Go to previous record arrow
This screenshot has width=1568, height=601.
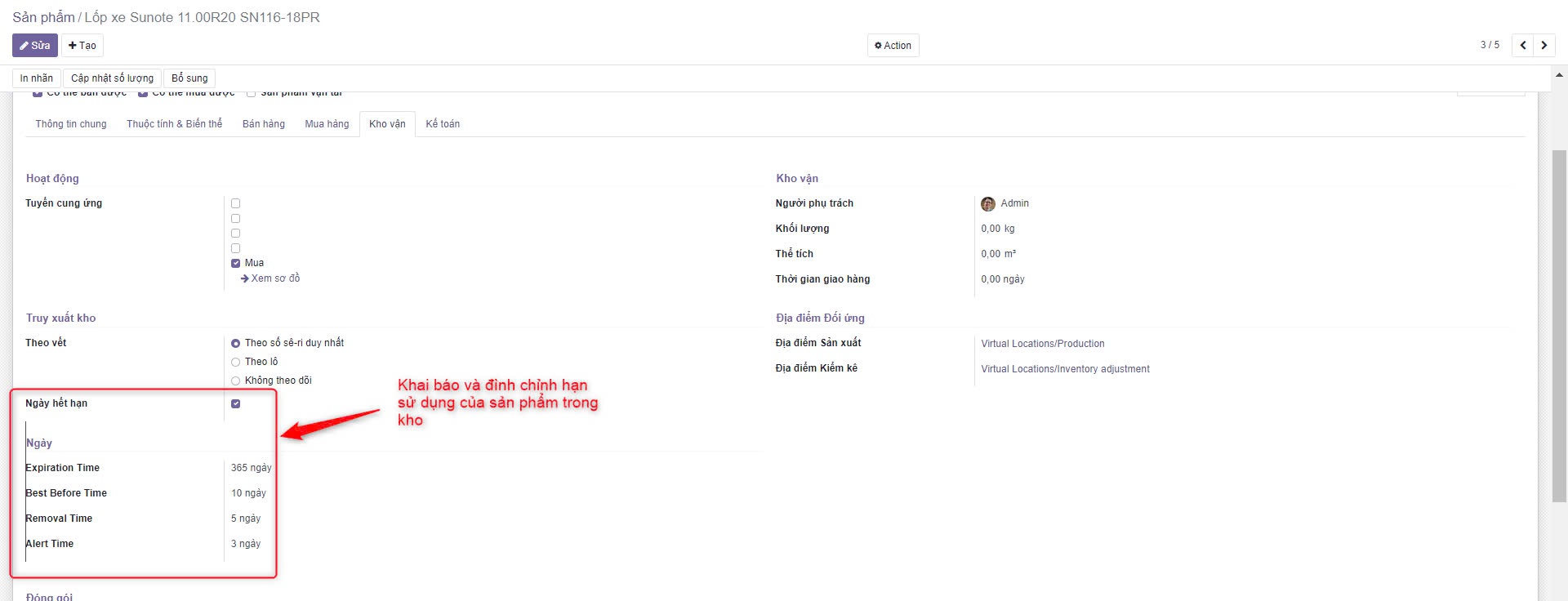(x=1523, y=46)
